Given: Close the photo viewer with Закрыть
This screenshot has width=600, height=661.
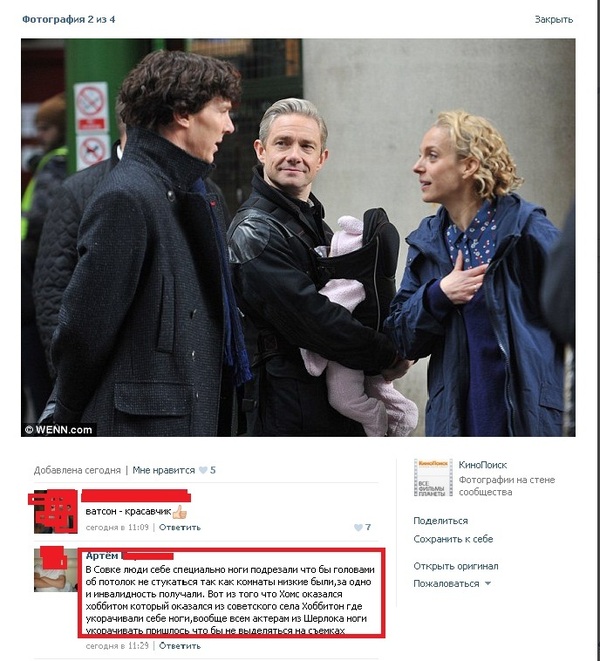Looking at the screenshot, I should click(554, 19).
